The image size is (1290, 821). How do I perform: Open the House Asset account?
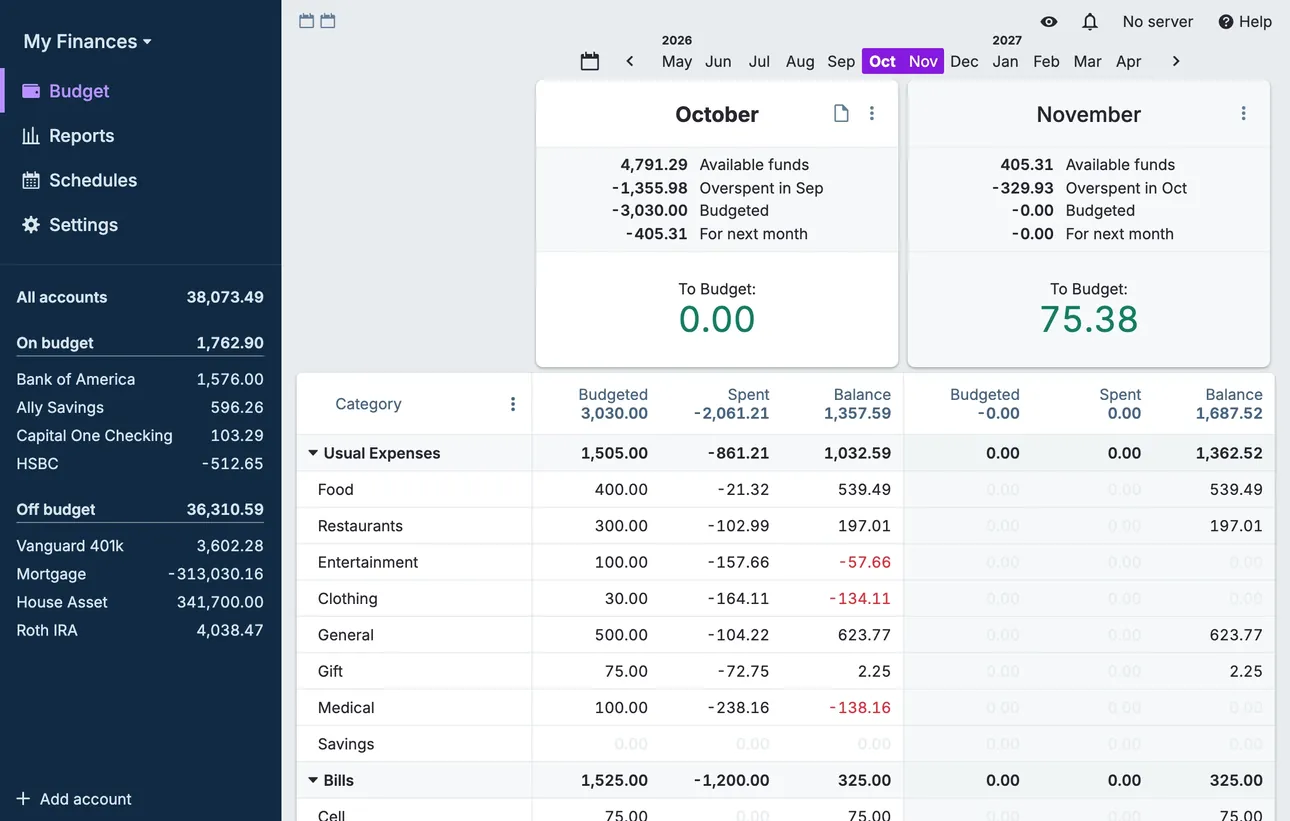(140, 602)
